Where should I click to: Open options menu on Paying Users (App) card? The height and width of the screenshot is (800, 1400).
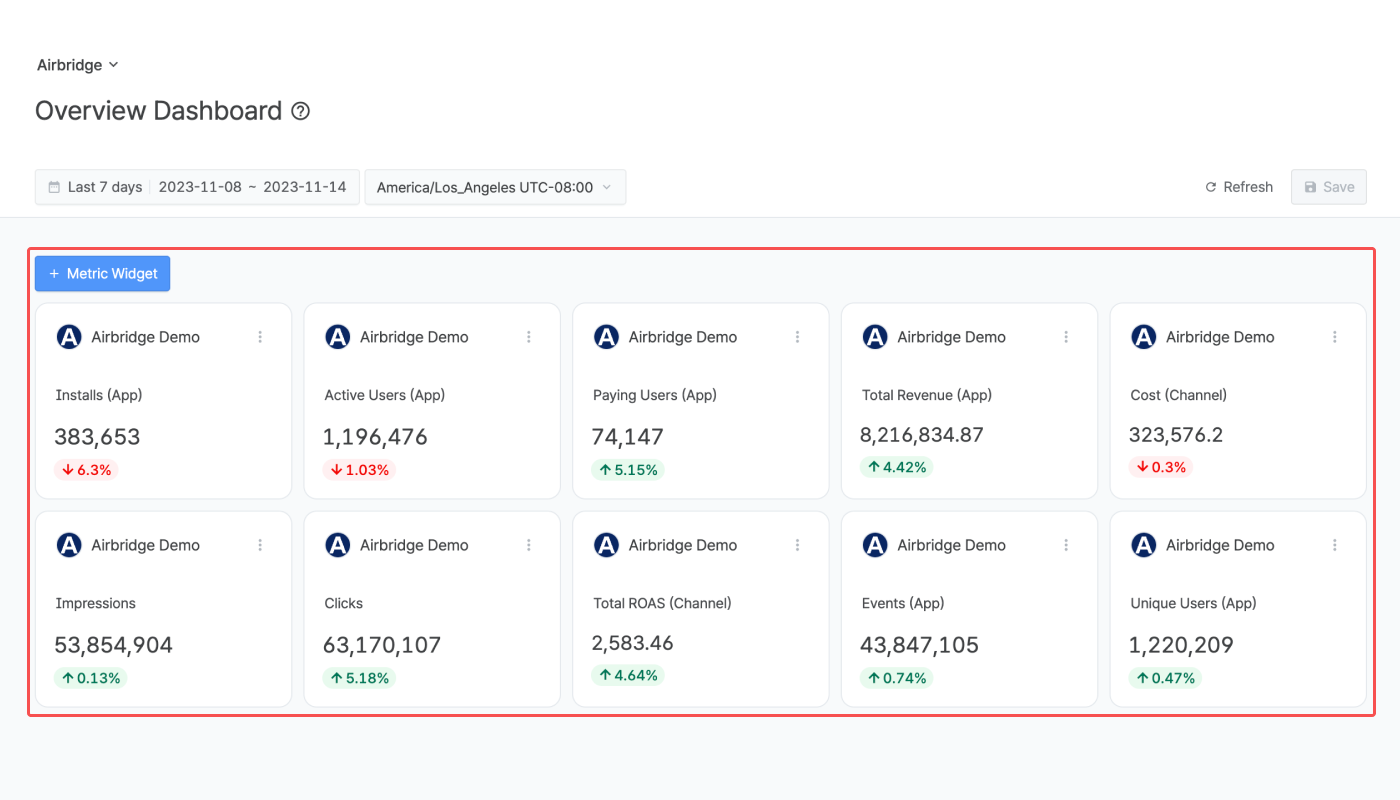pyautogui.click(x=798, y=337)
